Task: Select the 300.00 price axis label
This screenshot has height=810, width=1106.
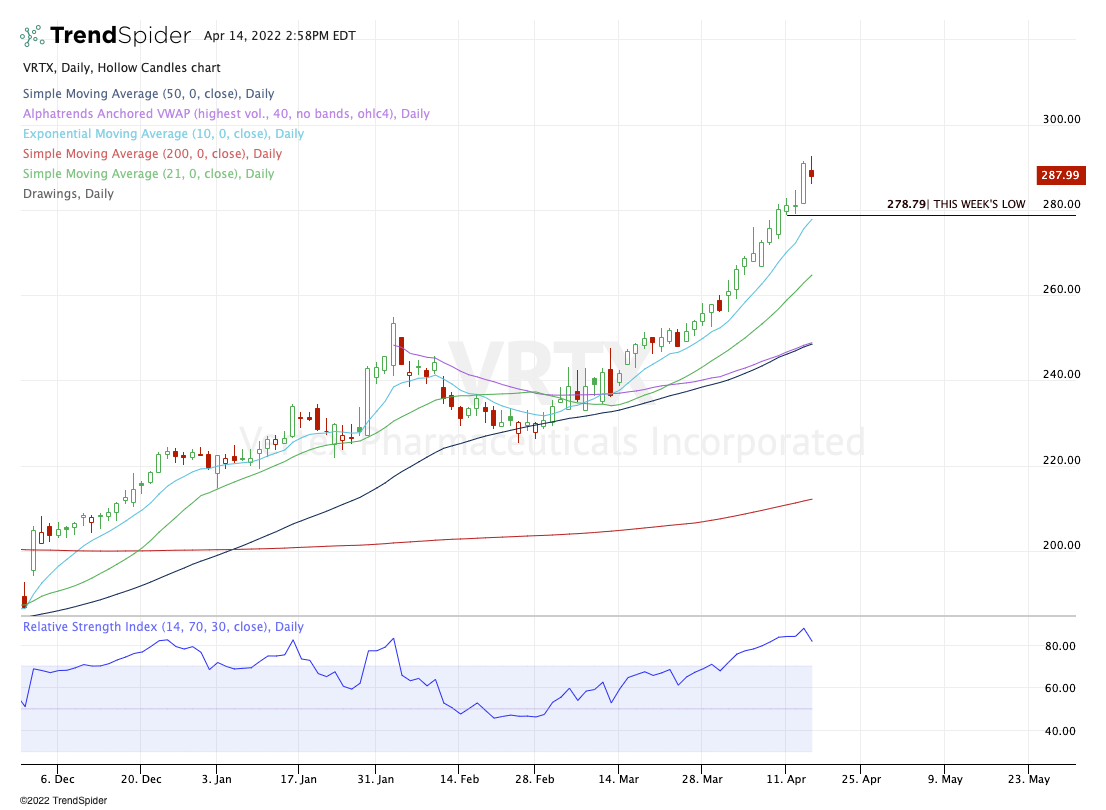Action: pos(1060,119)
